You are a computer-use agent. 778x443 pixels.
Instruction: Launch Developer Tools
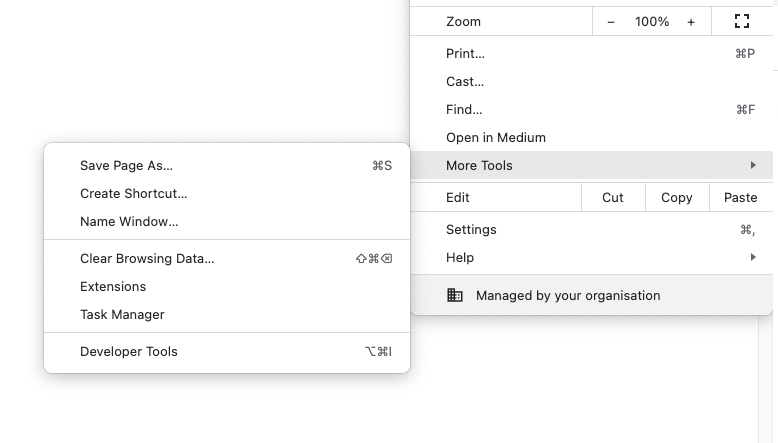tap(227, 351)
